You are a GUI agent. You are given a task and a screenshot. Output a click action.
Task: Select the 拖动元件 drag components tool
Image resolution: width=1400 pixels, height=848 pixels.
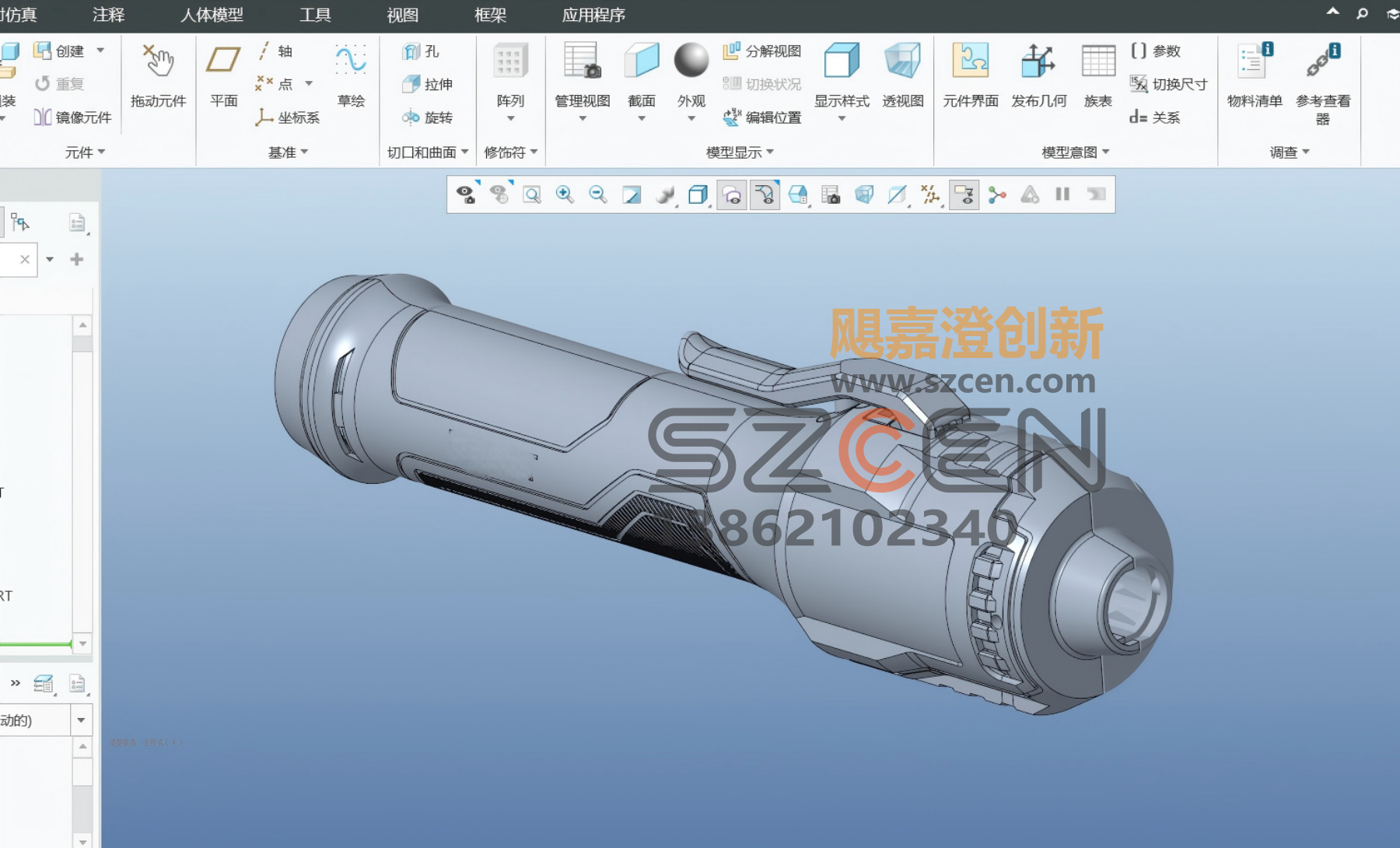coord(159,75)
